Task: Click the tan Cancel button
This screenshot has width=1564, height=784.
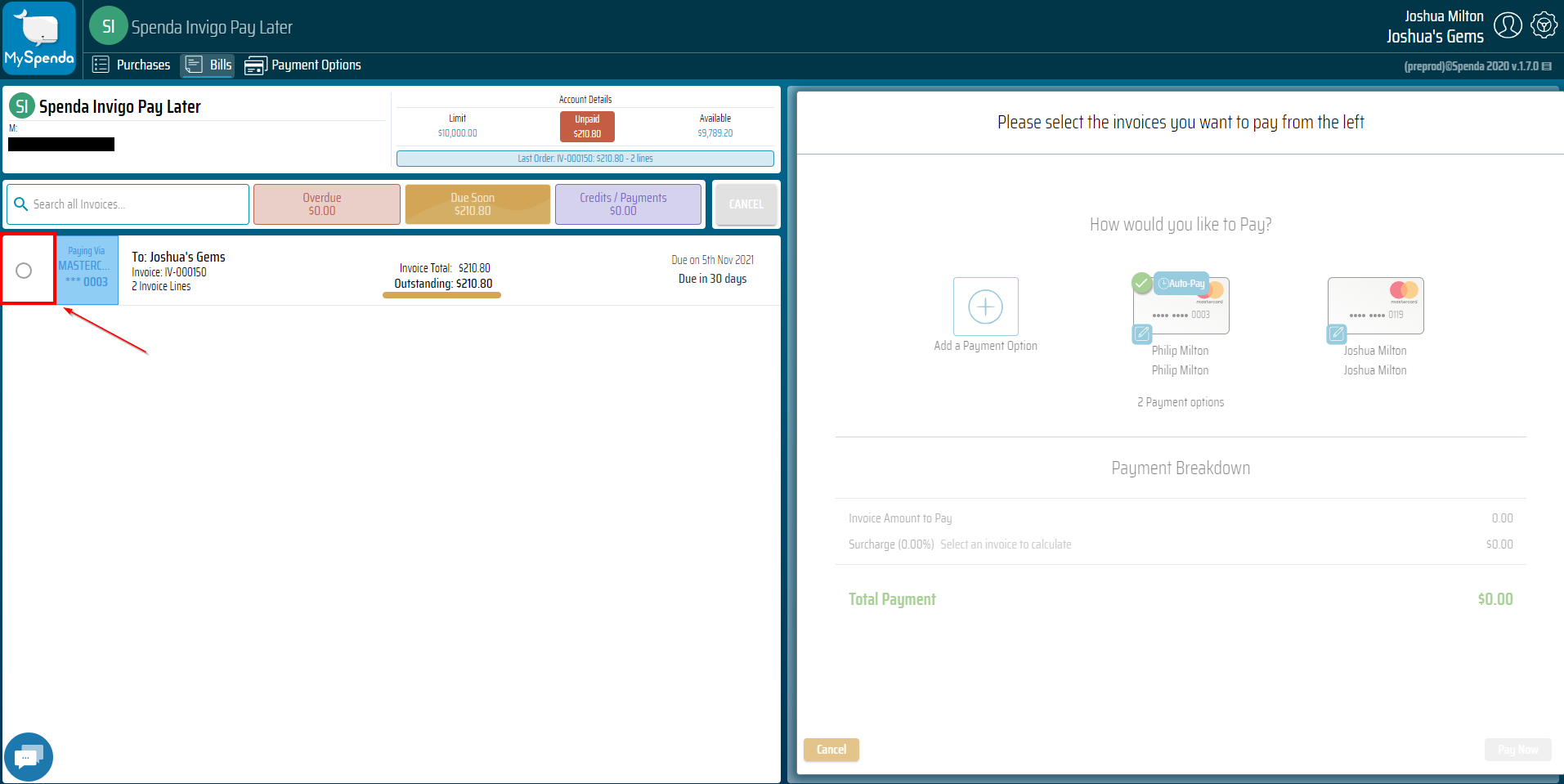Action: [x=831, y=750]
